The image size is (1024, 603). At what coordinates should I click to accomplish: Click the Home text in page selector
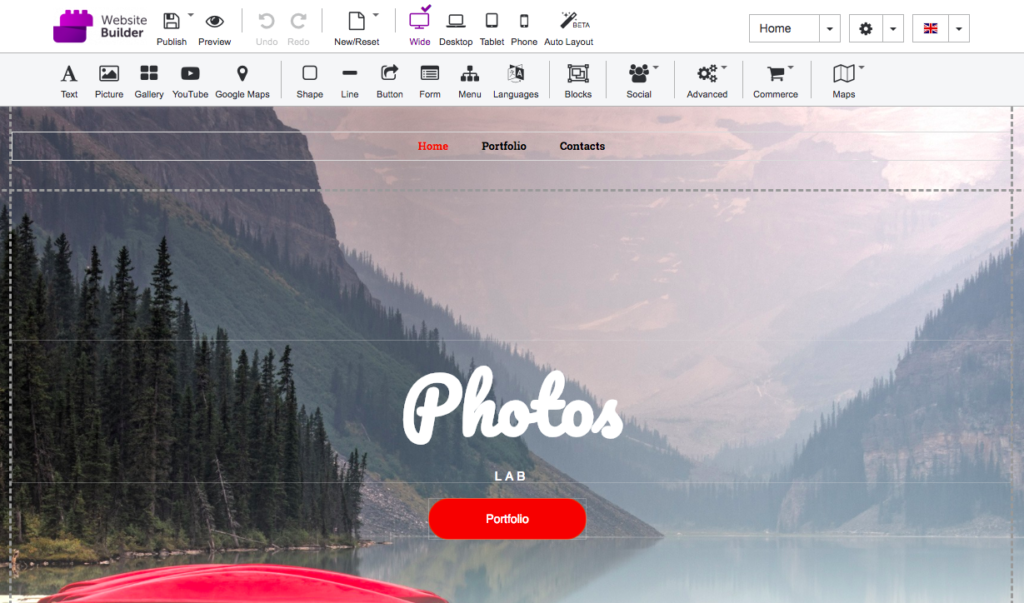(x=775, y=29)
